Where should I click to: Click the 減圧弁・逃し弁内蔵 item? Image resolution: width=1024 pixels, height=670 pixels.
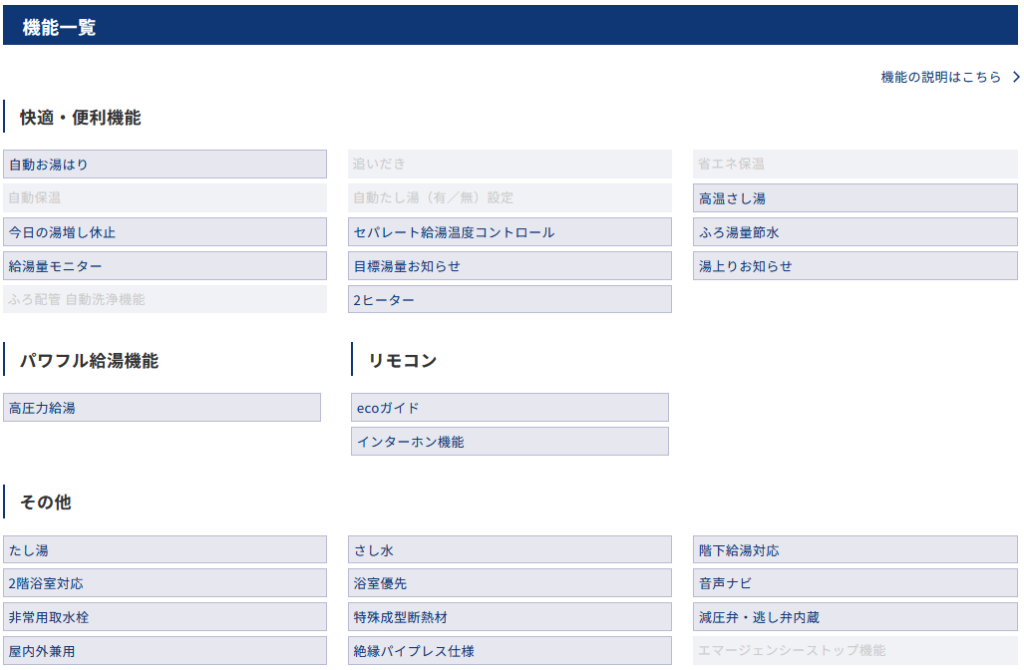(855, 617)
